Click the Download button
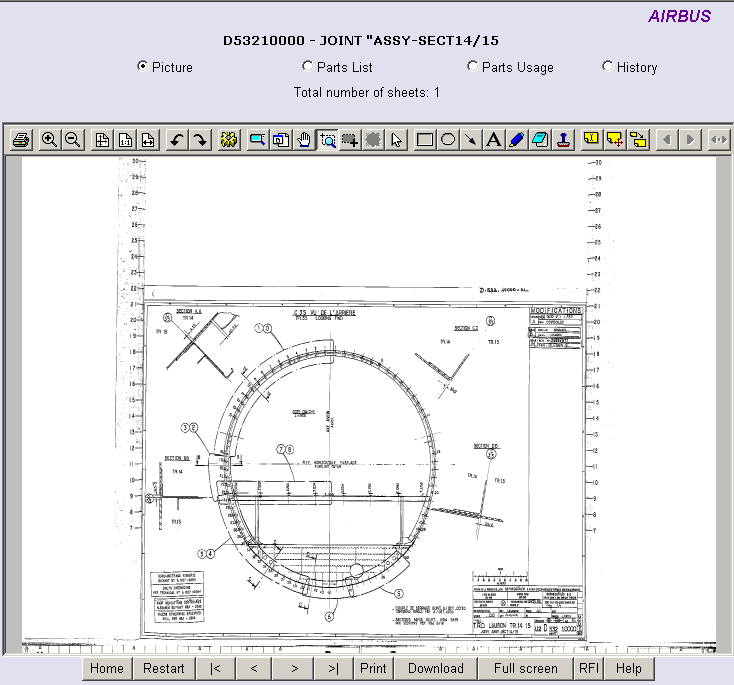The width and height of the screenshot is (734, 685). 436,668
